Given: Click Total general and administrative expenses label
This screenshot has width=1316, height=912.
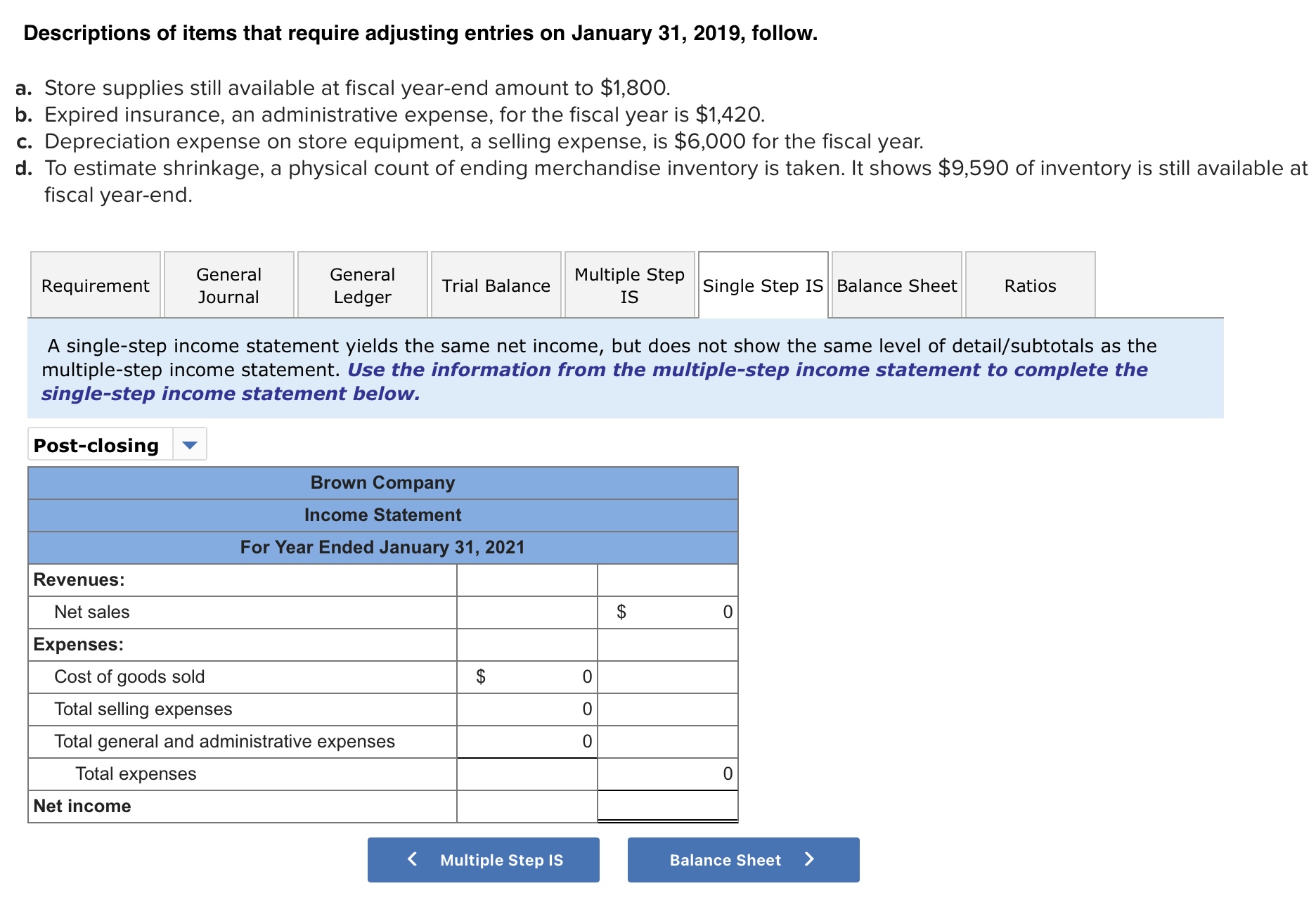Looking at the screenshot, I should coord(224,742).
